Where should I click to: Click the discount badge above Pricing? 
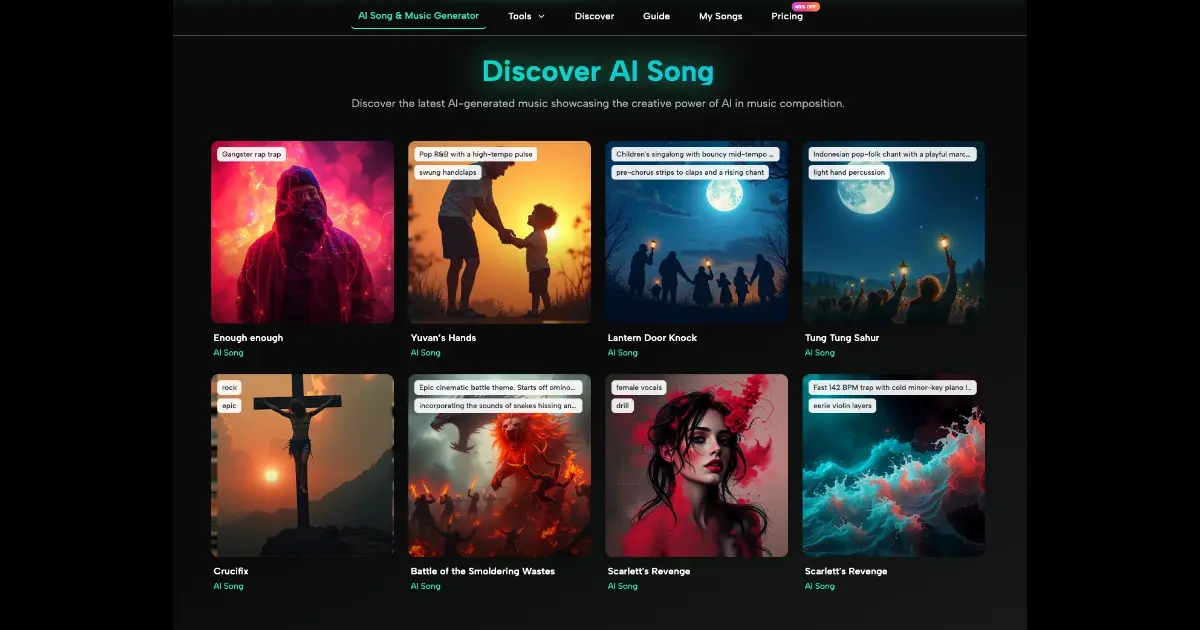(x=805, y=6)
